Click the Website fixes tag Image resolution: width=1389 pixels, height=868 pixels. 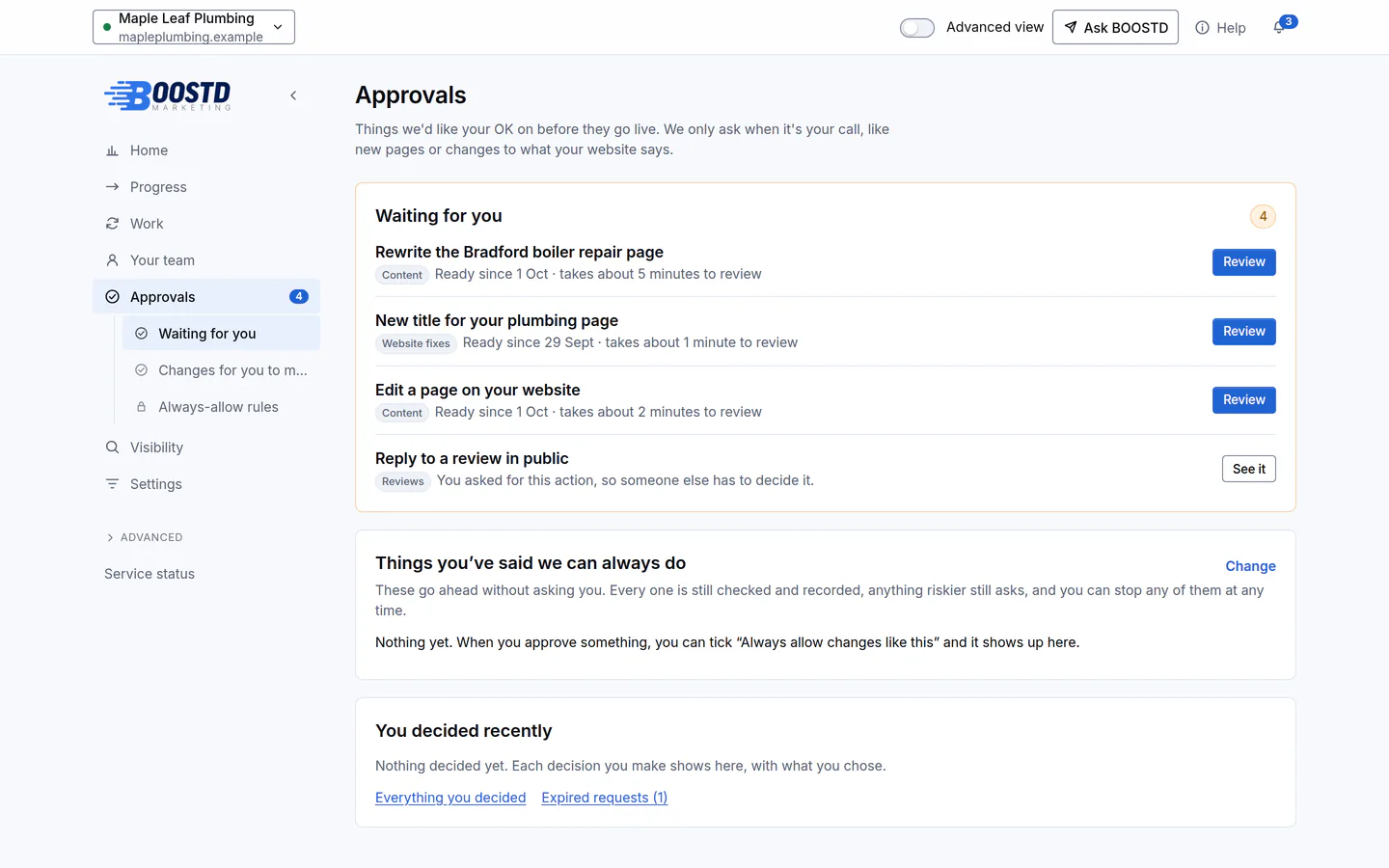(416, 343)
